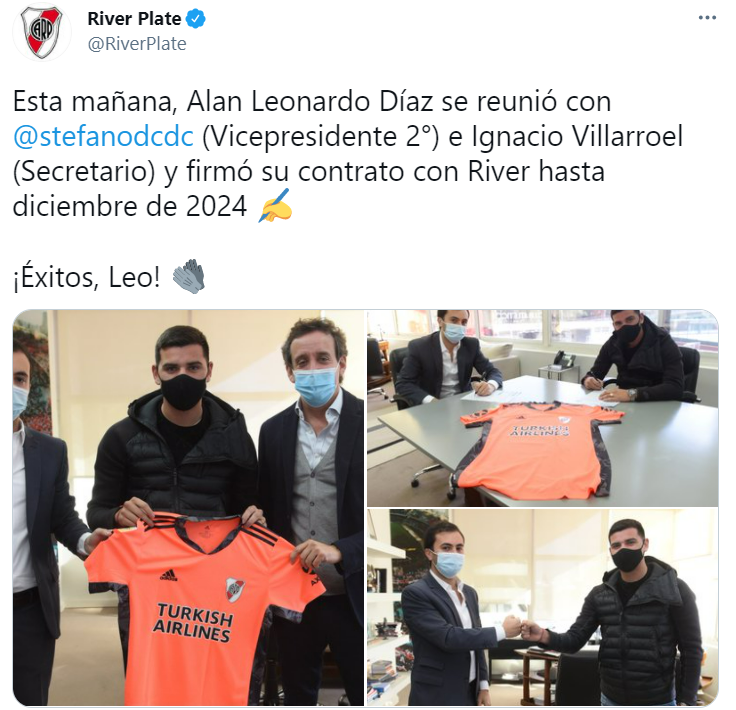Click the Turkish Airlines logo on held jersey
The image size is (736, 710).
pyautogui.click(x=192, y=623)
